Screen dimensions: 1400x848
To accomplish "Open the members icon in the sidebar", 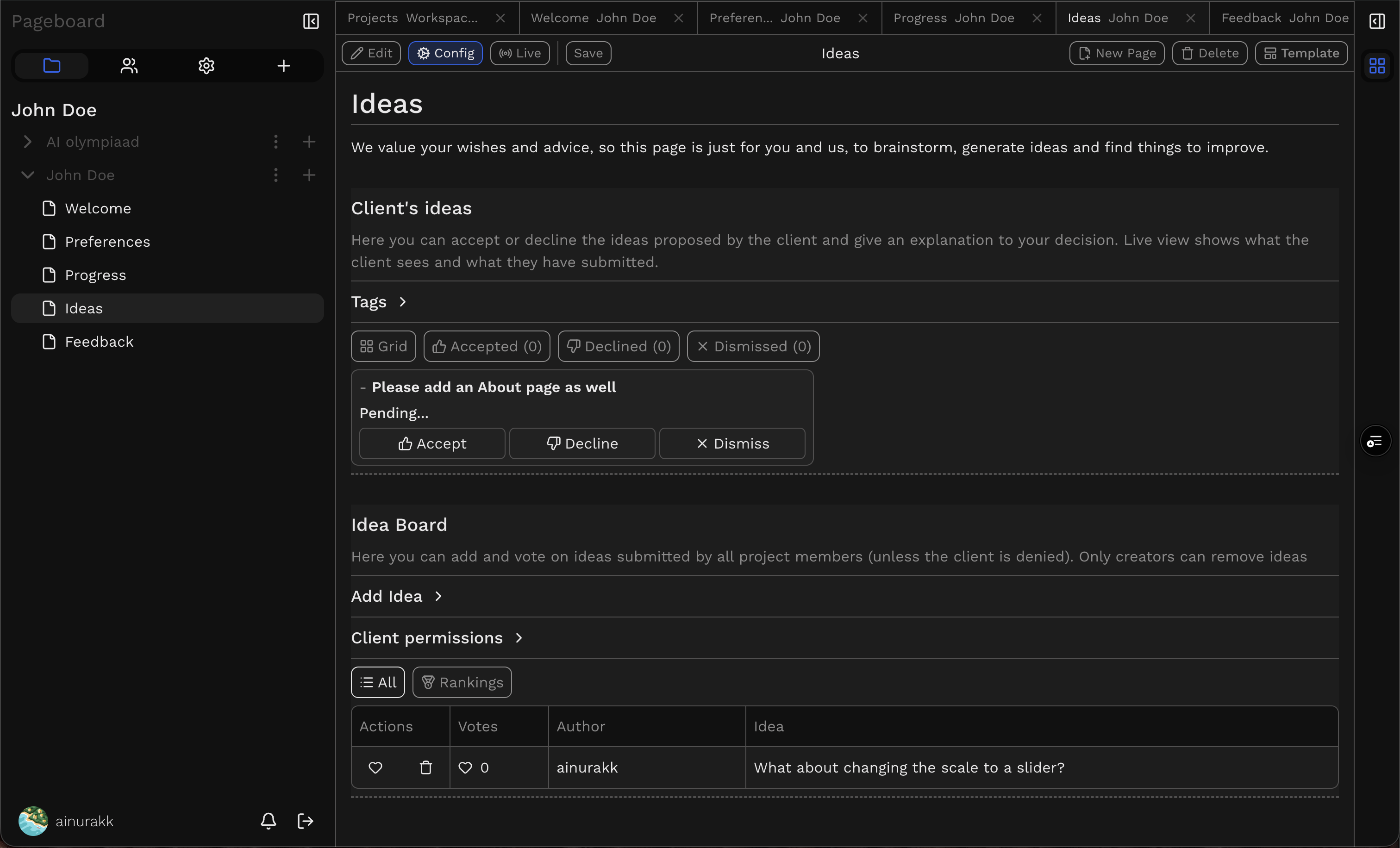I will point(129,66).
